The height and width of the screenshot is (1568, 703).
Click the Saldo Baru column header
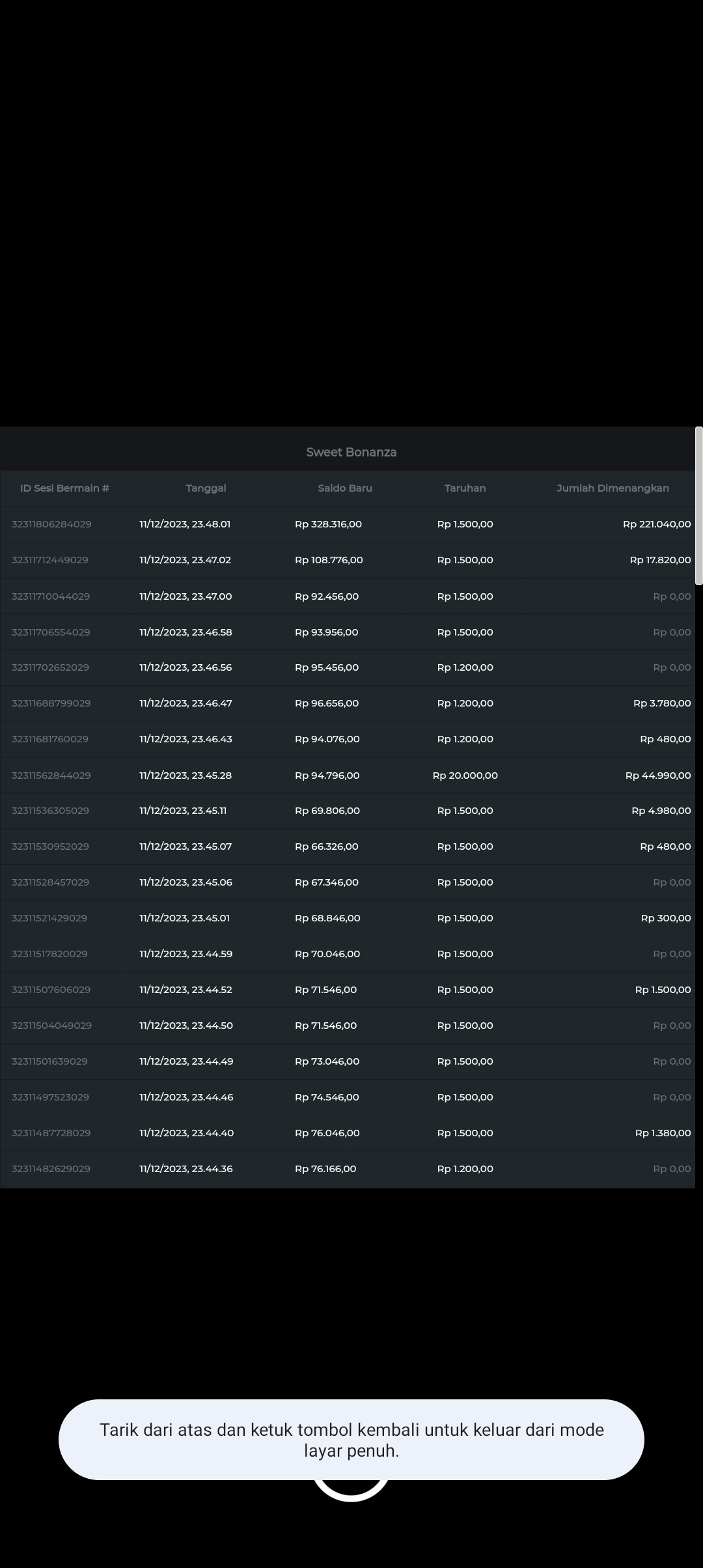tap(345, 488)
